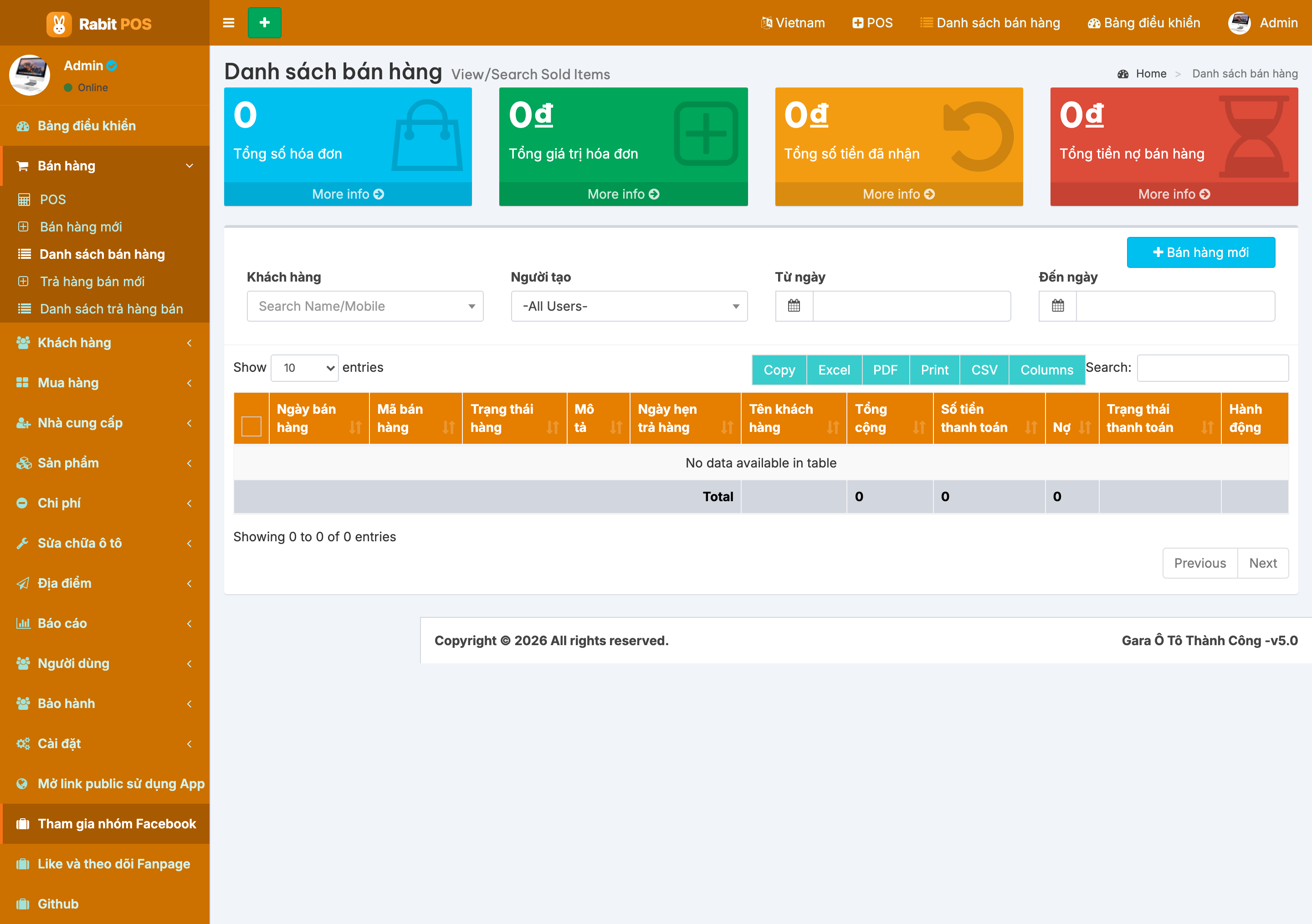Tick the select-all checkbox in table header
The width and height of the screenshot is (1312, 924).
pyautogui.click(x=251, y=426)
